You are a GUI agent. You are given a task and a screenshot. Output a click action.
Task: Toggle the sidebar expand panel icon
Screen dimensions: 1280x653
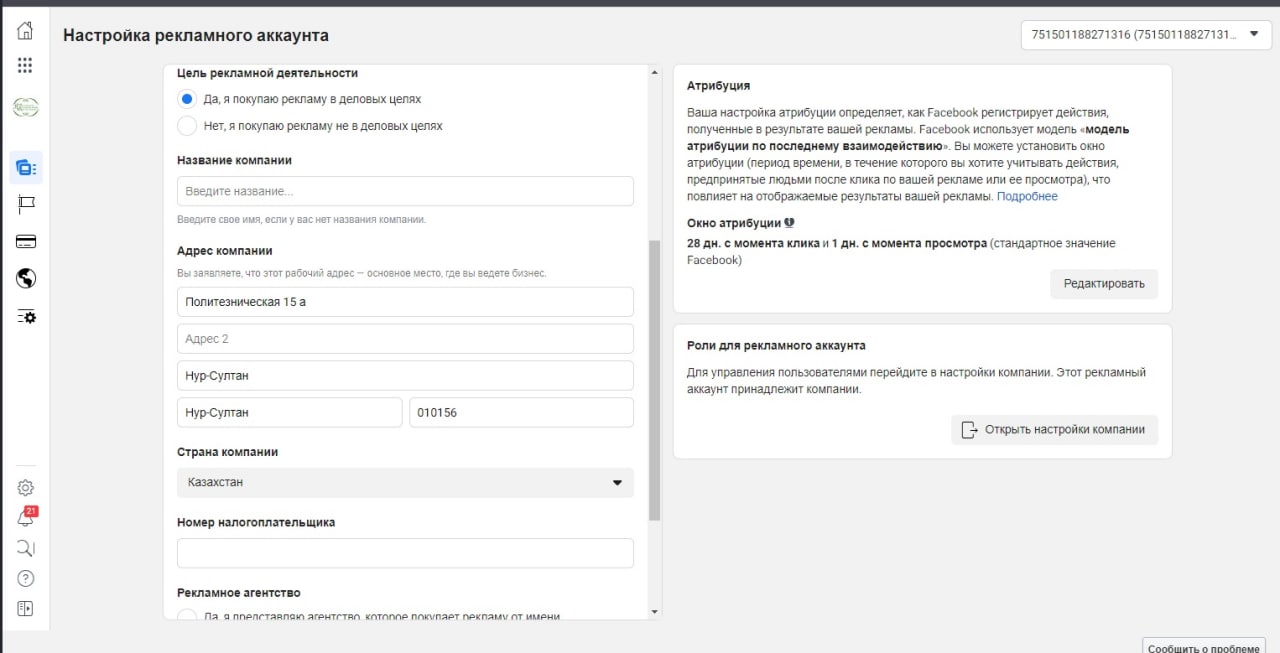tap(26, 608)
